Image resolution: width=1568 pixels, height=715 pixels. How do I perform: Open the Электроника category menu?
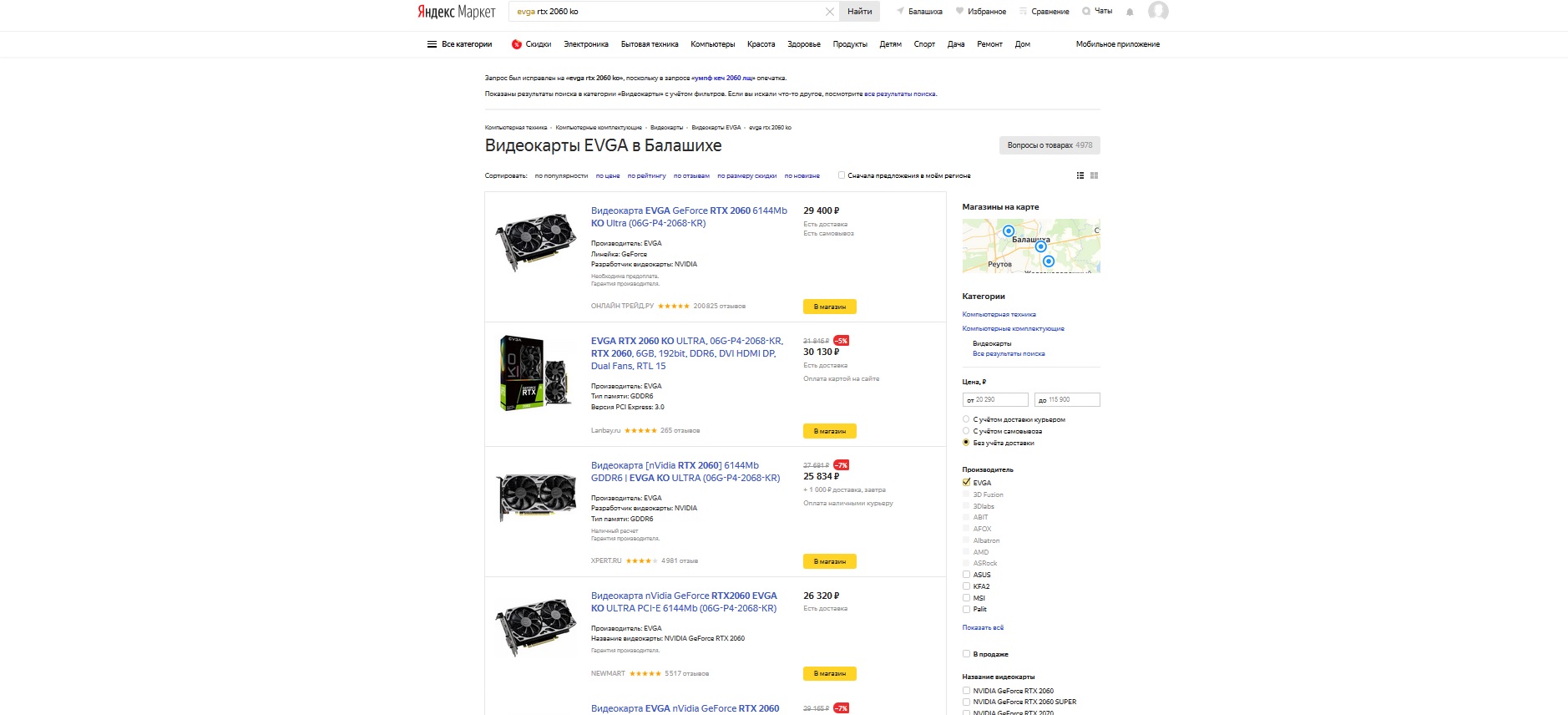(585, 44)
